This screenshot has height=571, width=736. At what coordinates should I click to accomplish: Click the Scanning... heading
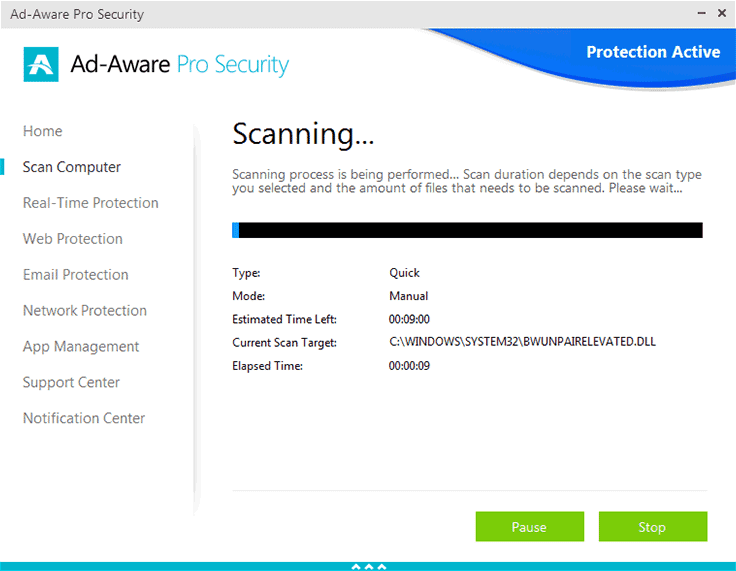tap(303, 134)
